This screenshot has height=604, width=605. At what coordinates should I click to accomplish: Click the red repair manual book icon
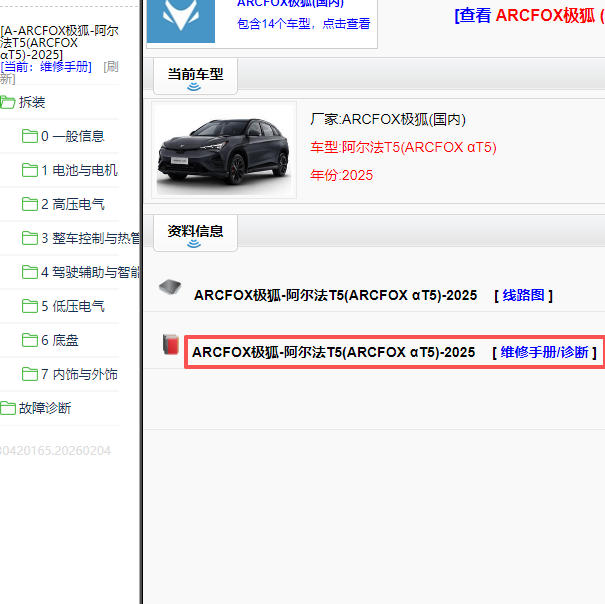[x=171, y=344]
